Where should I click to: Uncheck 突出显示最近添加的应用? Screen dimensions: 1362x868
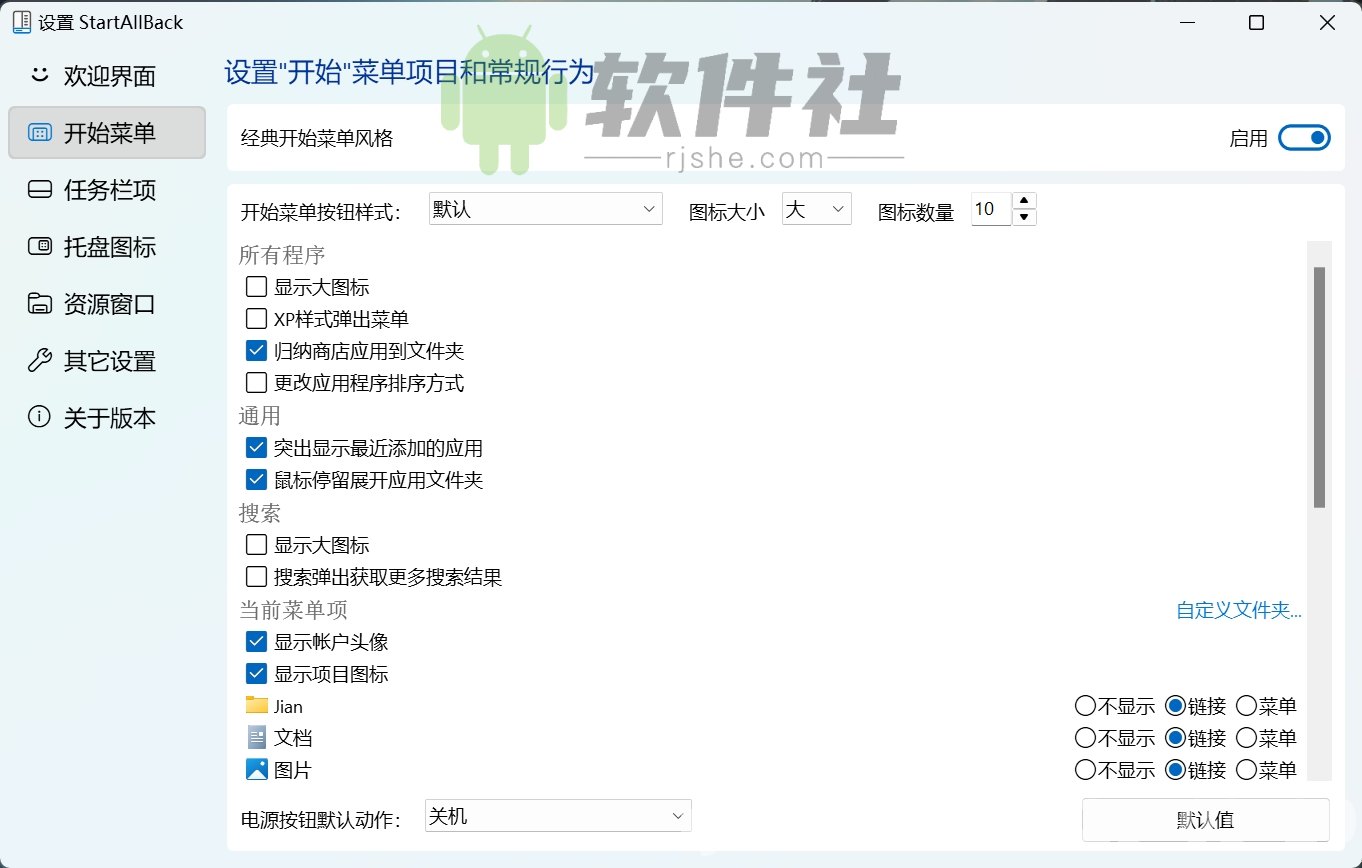(256, 448)
